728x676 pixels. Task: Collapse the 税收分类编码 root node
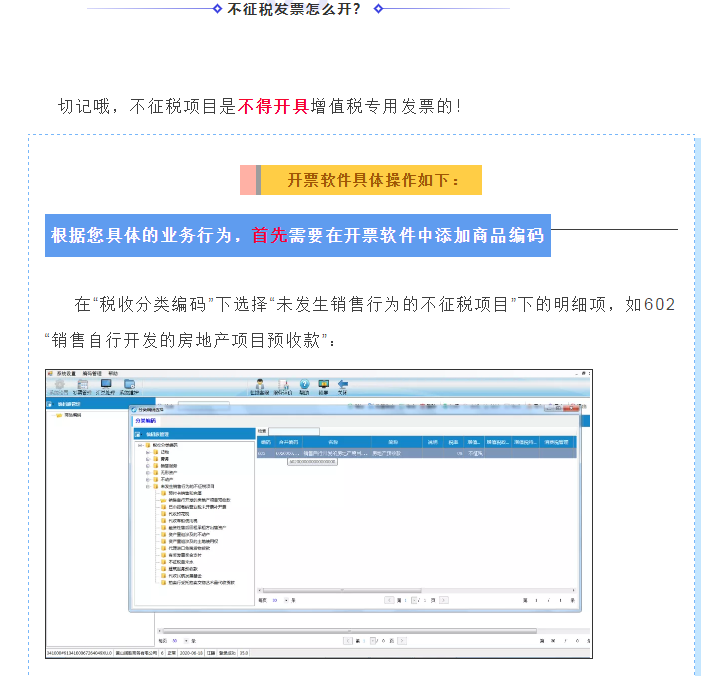tap(140, 445)
